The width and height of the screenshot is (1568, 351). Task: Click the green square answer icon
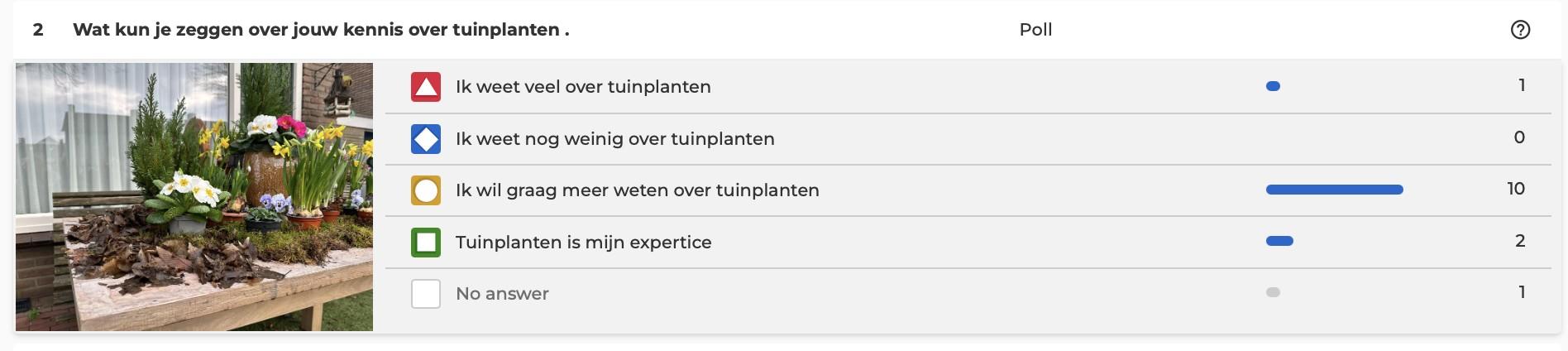click(x=426, y=243)
